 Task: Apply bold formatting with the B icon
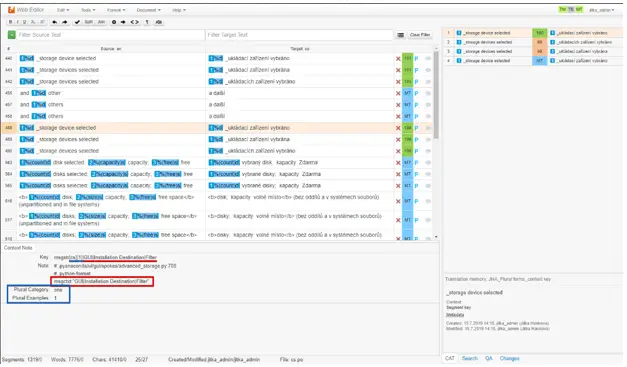pos(11,22)
